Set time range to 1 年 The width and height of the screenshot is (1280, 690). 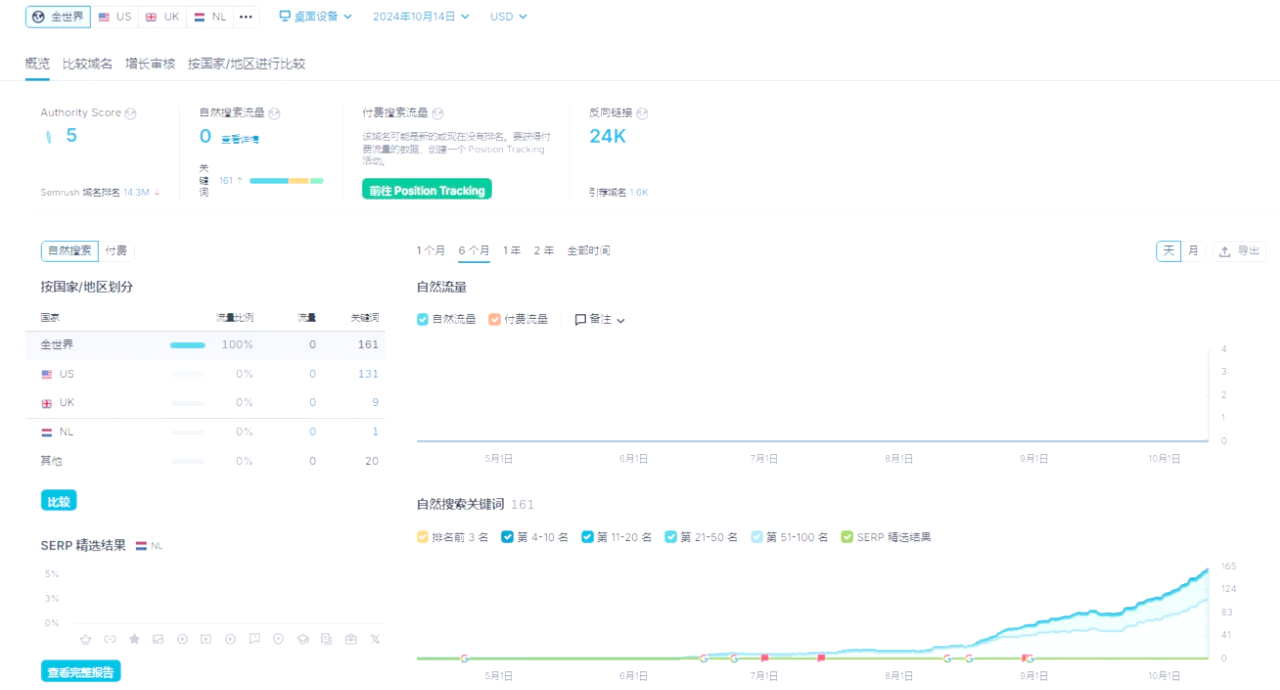coord(512,251)
